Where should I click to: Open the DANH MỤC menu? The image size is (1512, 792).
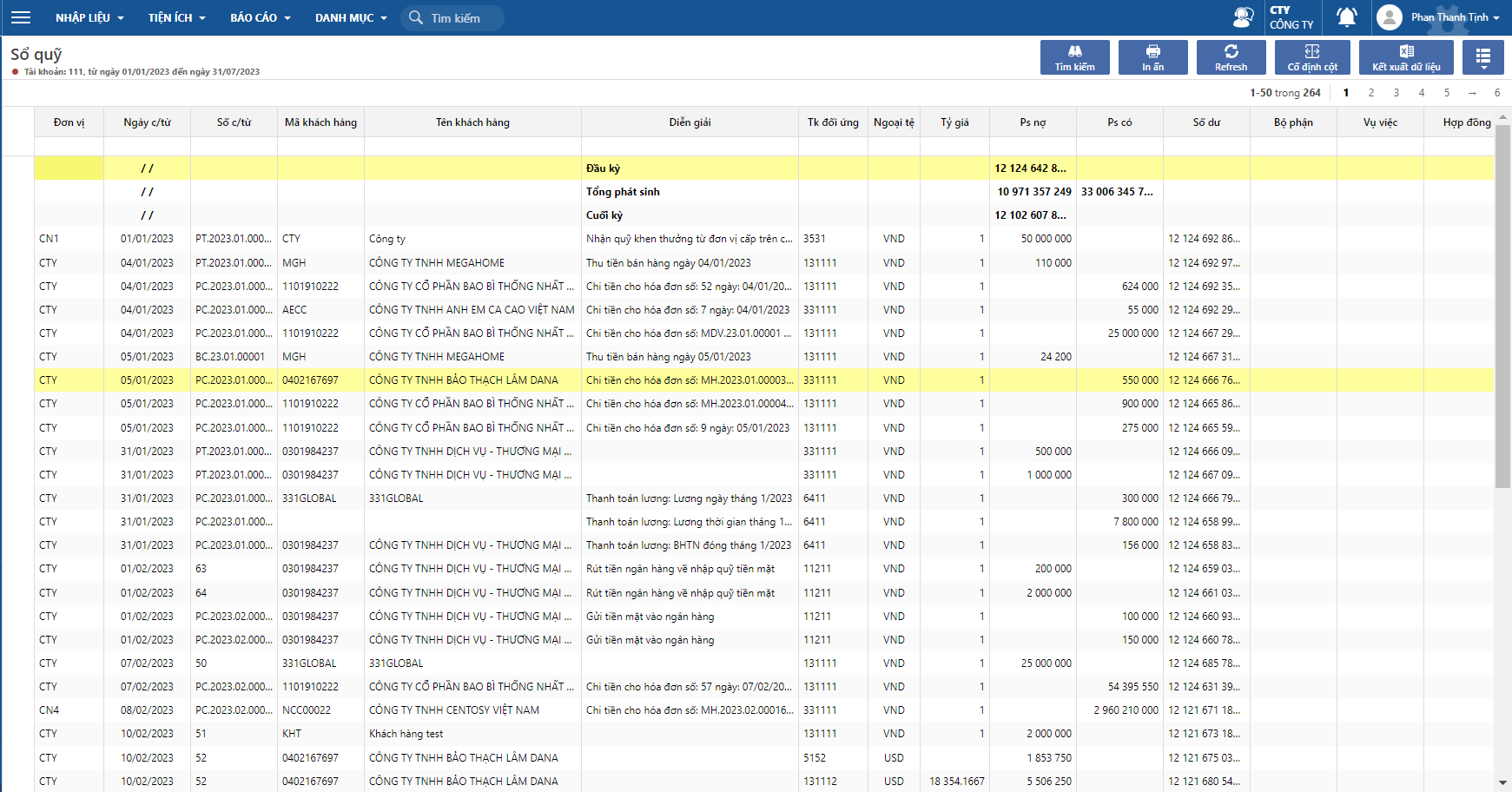pos(350,17)
